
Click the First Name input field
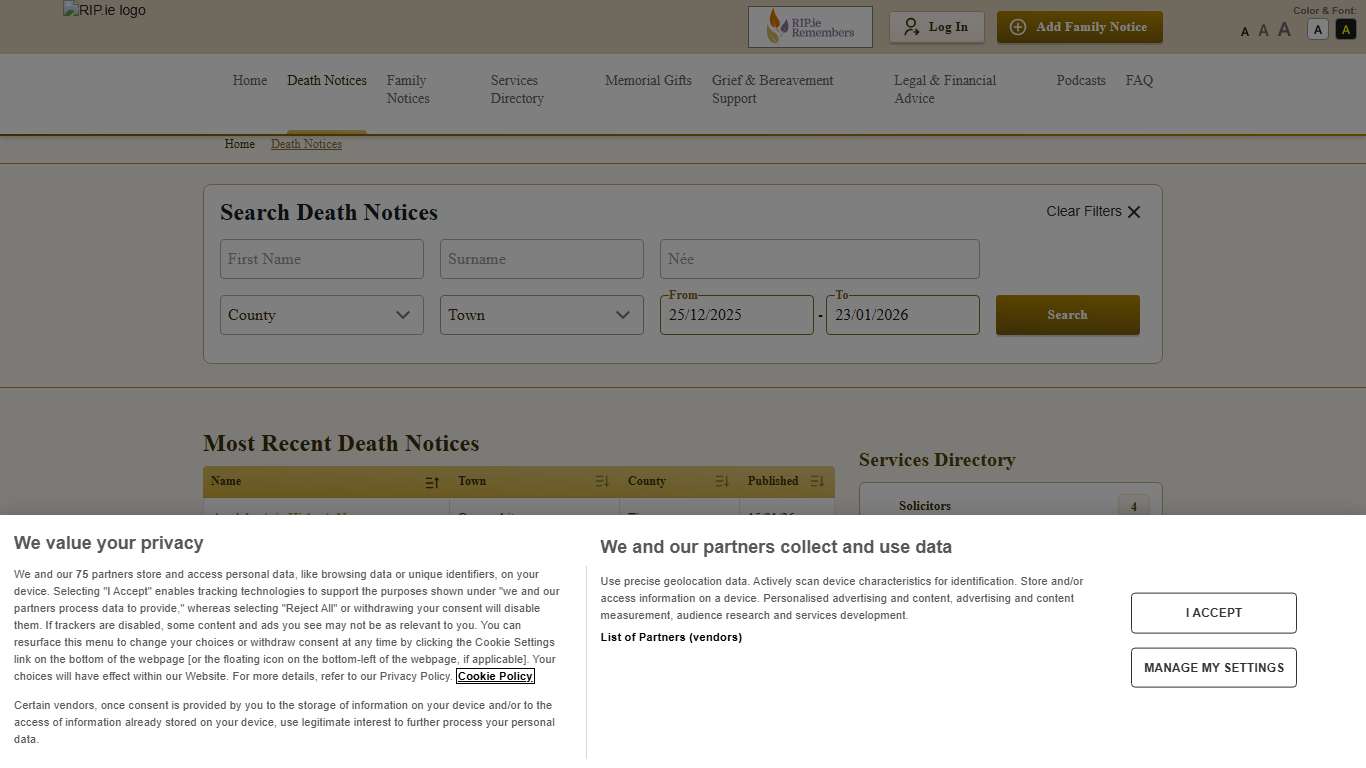321,258
